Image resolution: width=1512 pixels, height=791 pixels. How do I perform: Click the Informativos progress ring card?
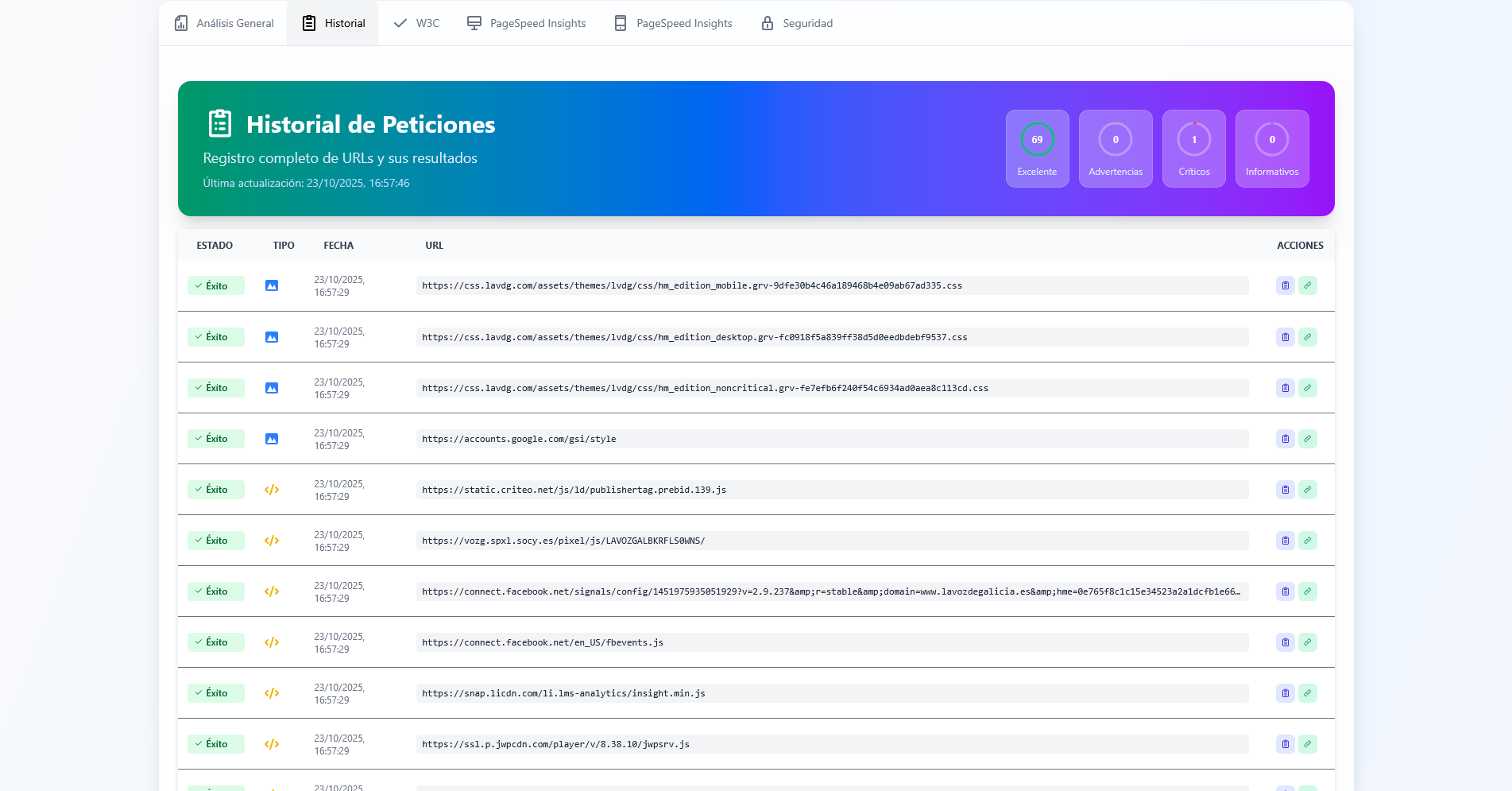pyautogui.click(x=1271, y=149)
